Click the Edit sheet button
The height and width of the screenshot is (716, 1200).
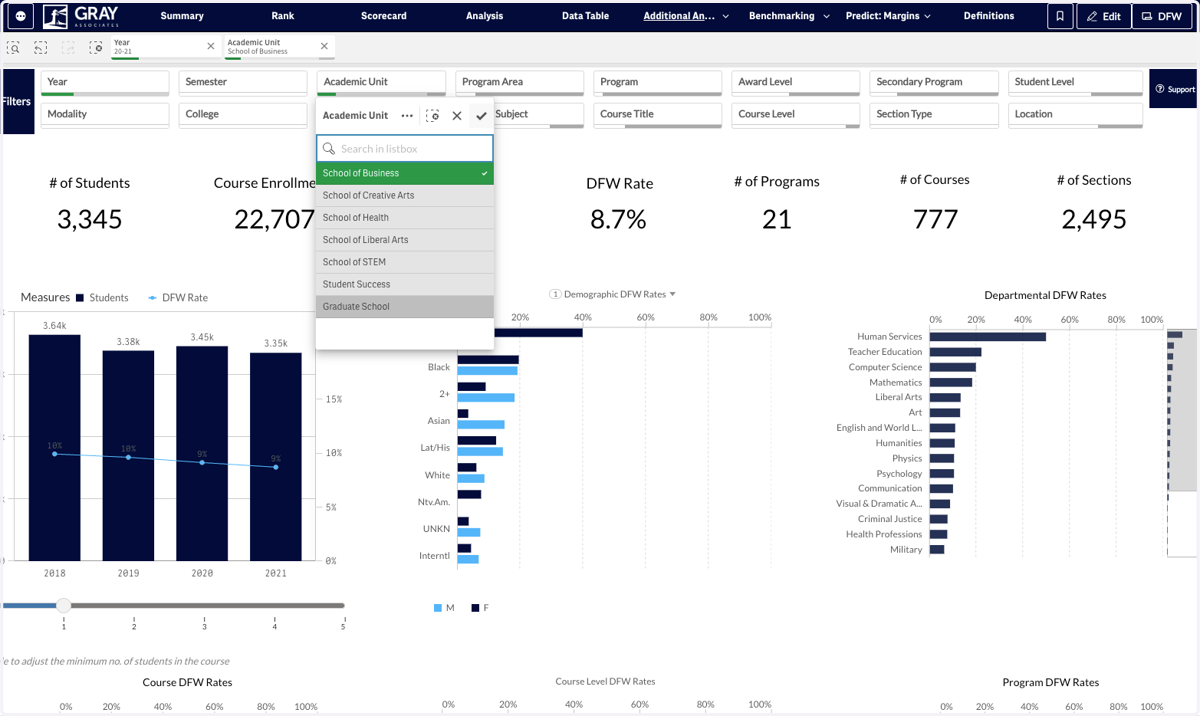click(1104, 16)
